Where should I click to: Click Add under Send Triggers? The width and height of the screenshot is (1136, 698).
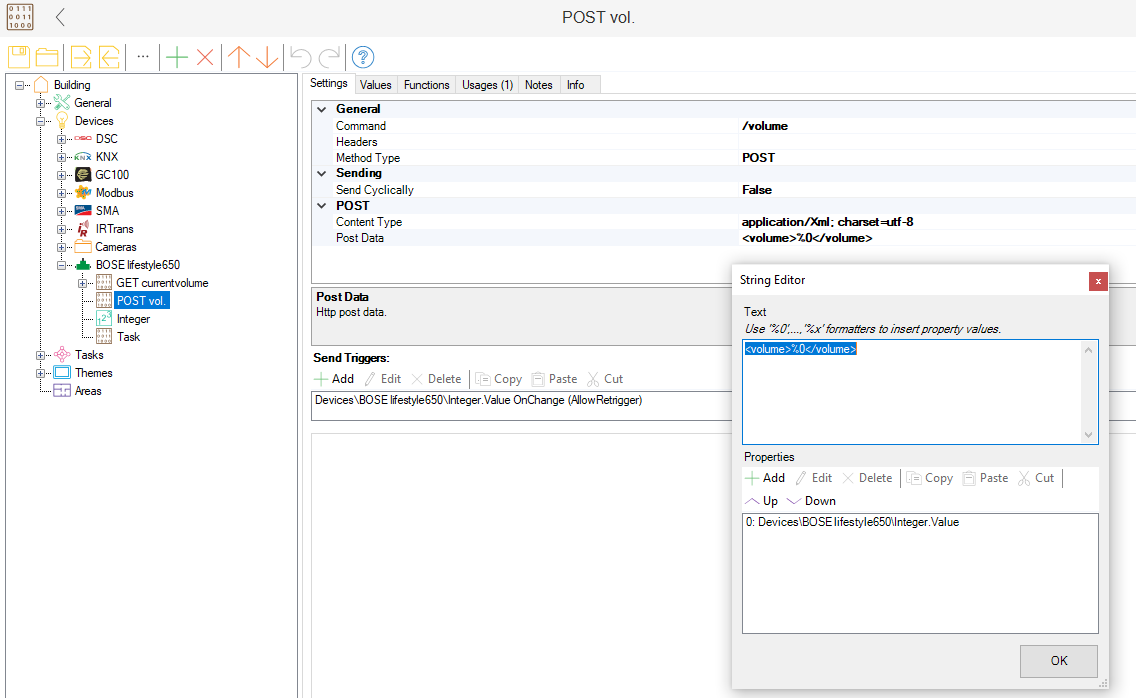(x=334, y=379)
